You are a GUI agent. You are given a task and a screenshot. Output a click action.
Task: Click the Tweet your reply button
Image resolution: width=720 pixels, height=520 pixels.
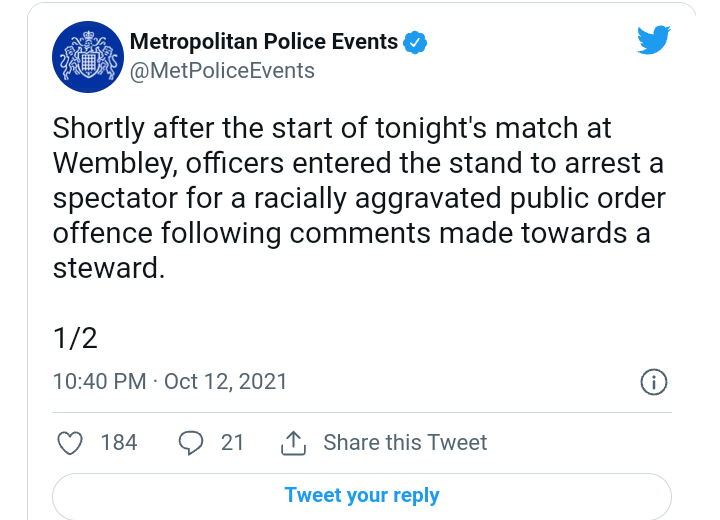[x=362, y=496]
